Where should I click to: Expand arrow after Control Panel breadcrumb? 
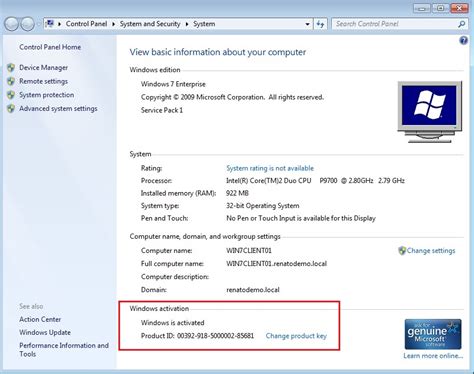point(113,24)
